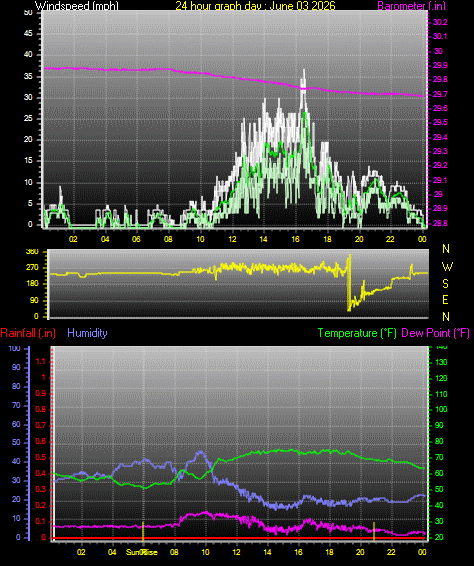Click the 29.1 barometer axis value
The width and height of the screenshot is (474, 566).
[440, 180]
